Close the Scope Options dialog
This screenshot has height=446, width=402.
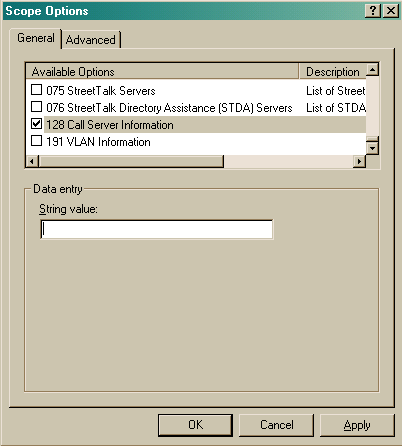point(390,11)
